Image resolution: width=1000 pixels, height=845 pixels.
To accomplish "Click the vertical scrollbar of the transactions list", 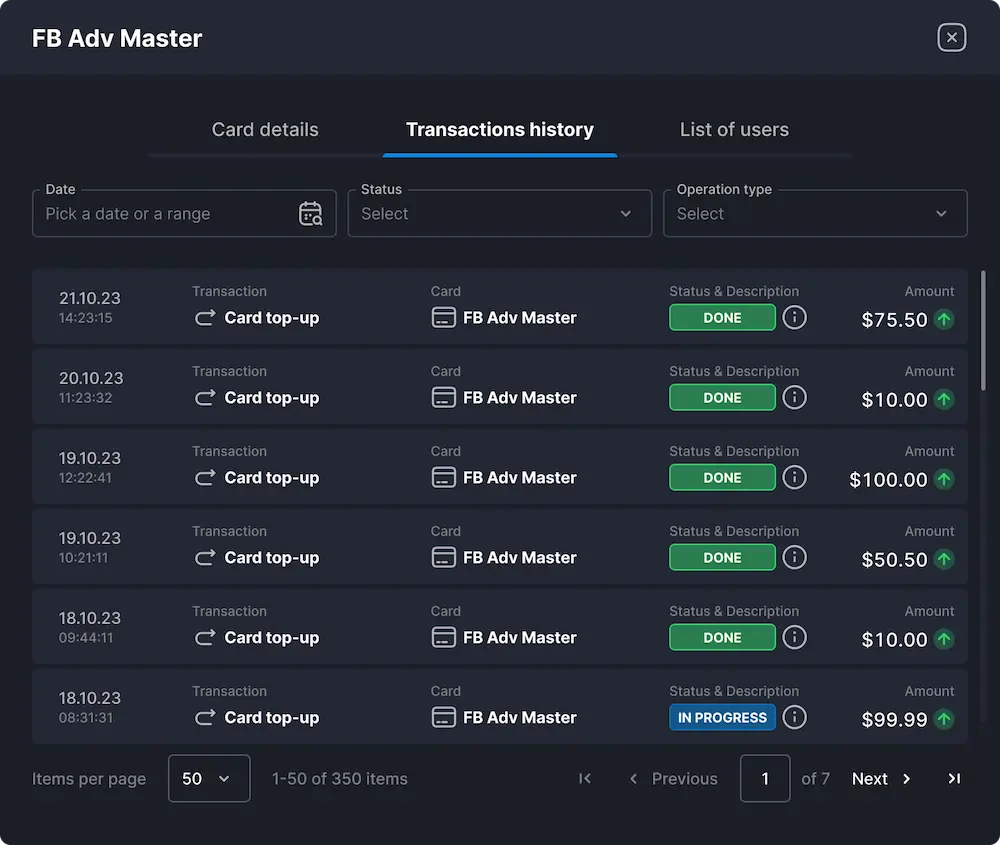I will [x=983, y=330].
